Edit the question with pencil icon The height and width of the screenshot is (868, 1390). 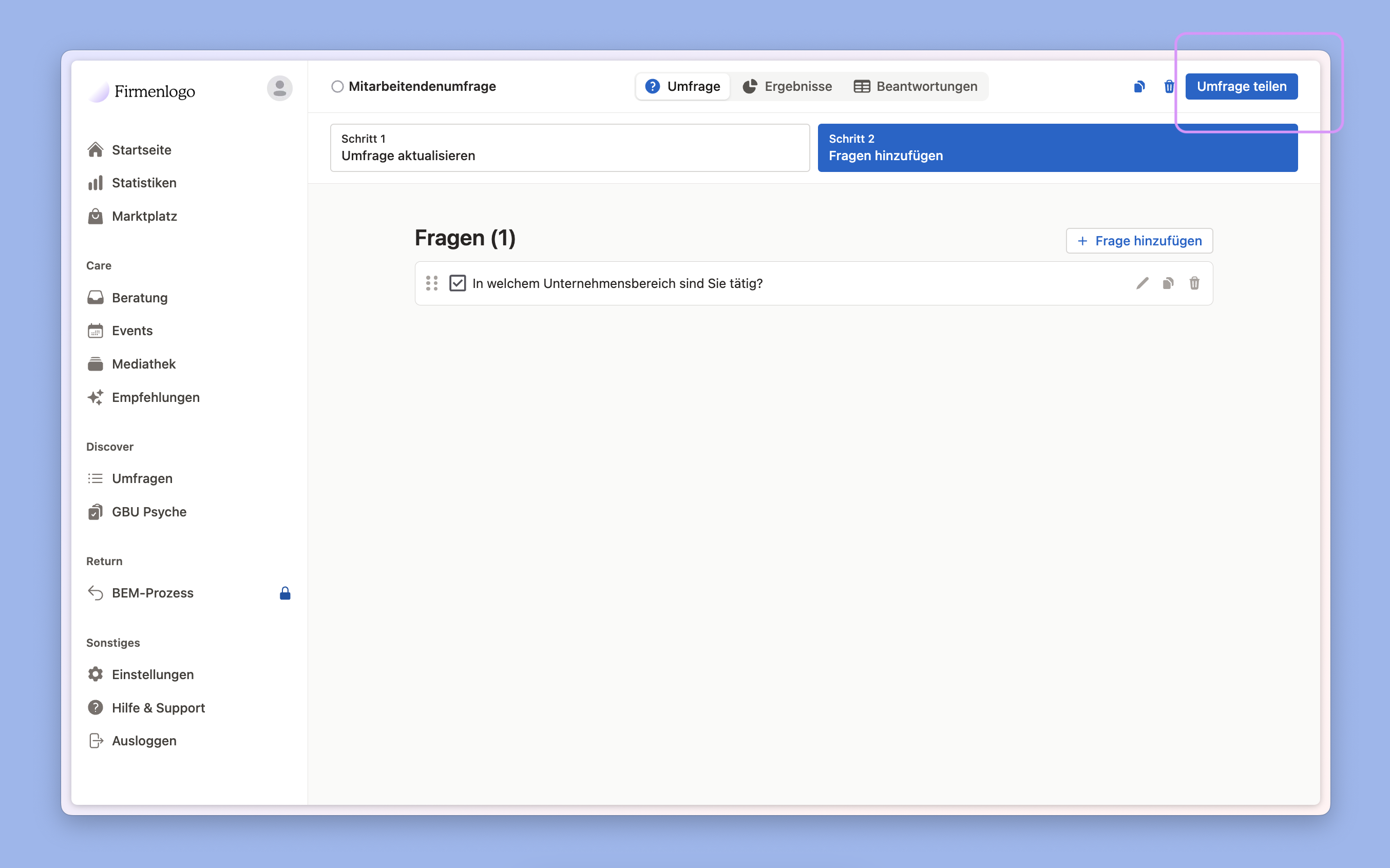(x=1142, y=283)
